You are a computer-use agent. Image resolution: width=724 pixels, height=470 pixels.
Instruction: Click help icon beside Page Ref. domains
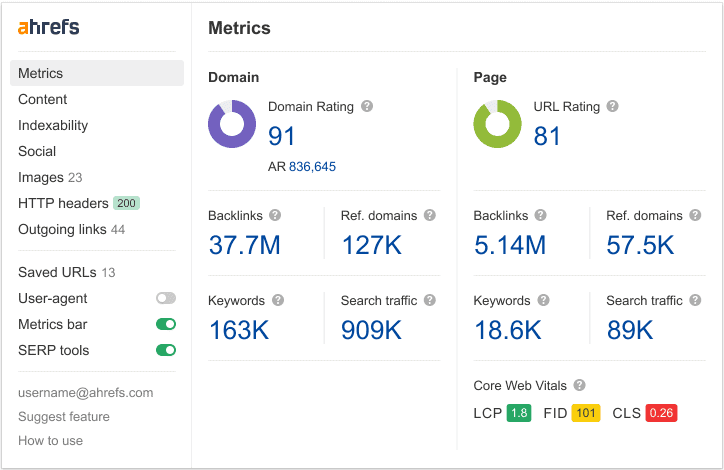pyautogui.click(x=695, y=215)
